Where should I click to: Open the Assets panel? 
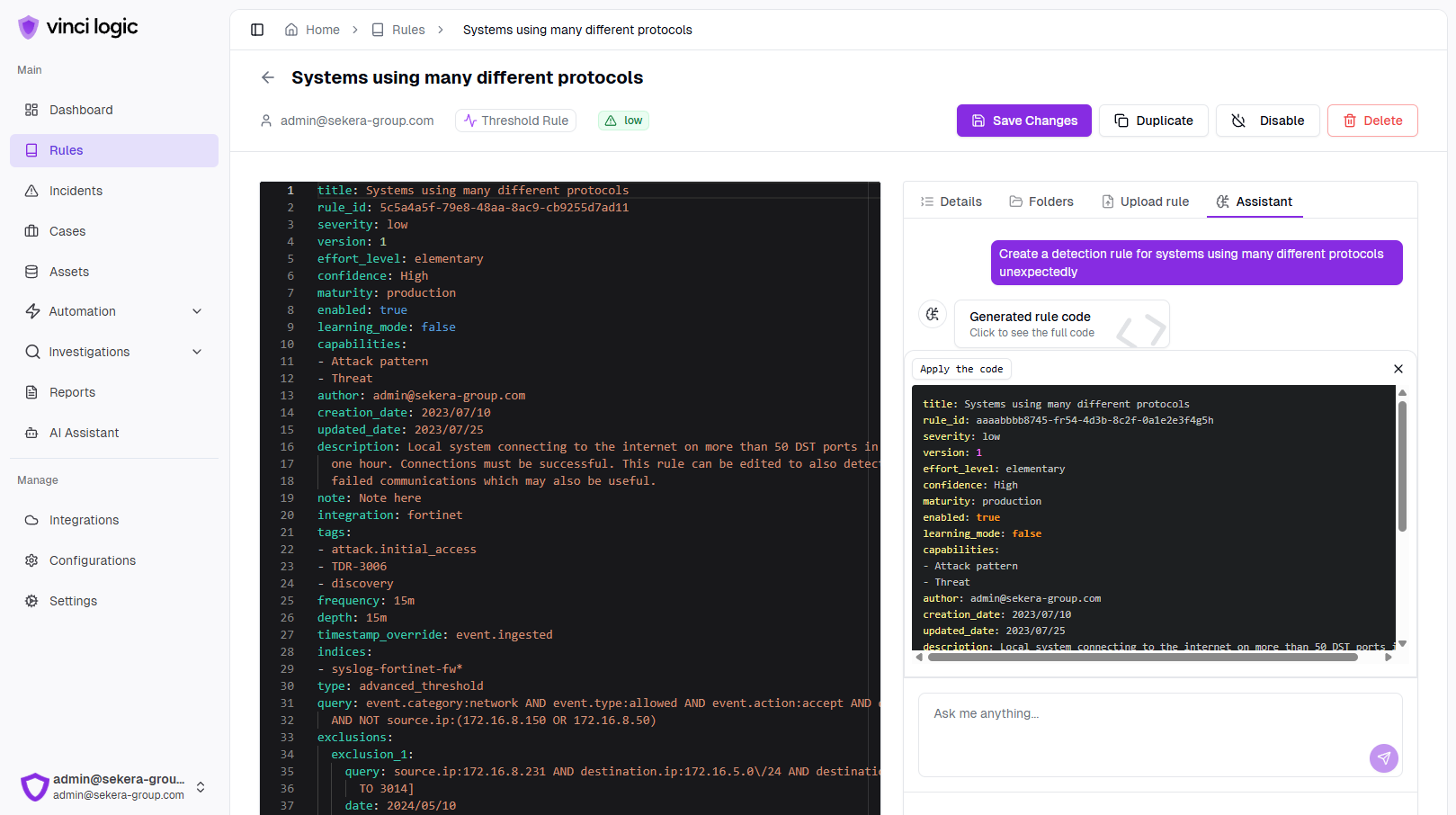(67, 272)
